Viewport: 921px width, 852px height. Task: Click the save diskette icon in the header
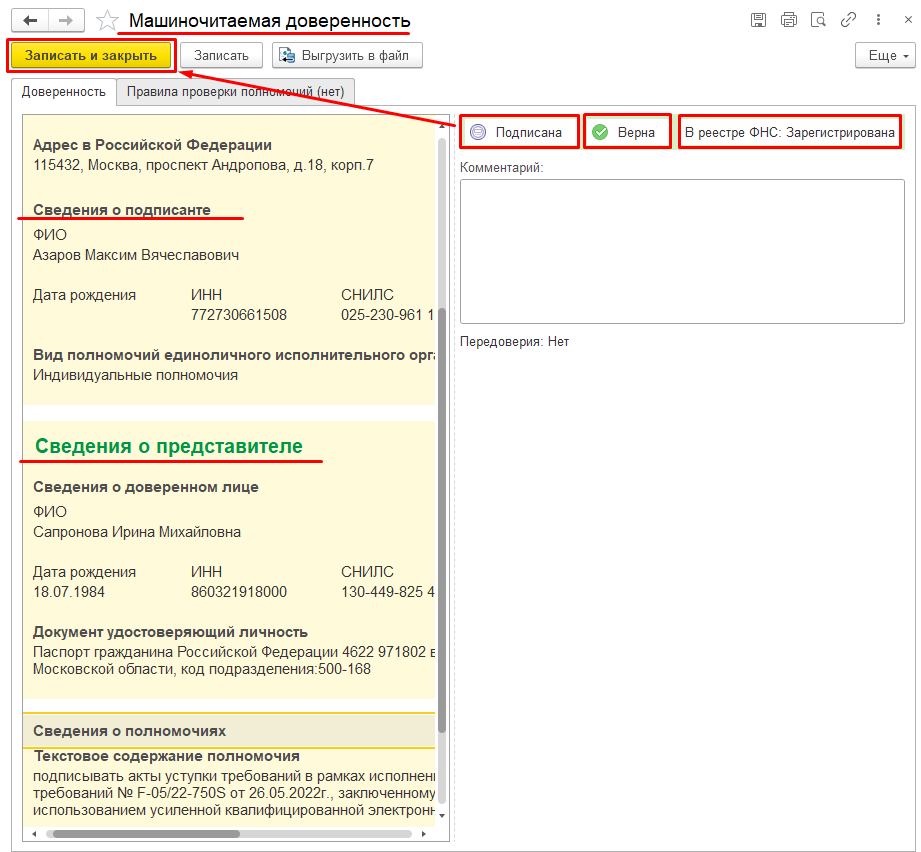click(x=758, y=20)
